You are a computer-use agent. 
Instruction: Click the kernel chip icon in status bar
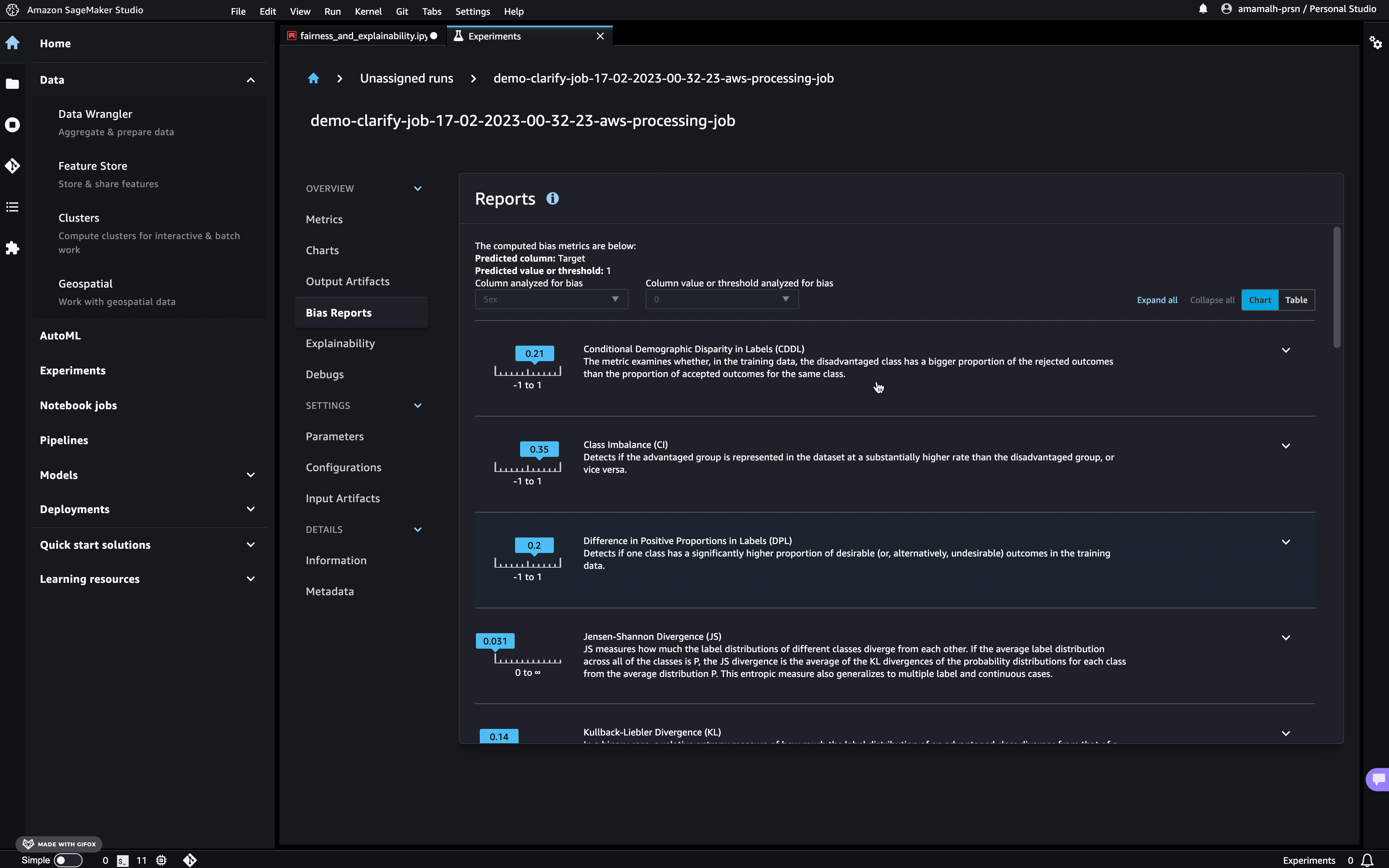tap(161, 860)
